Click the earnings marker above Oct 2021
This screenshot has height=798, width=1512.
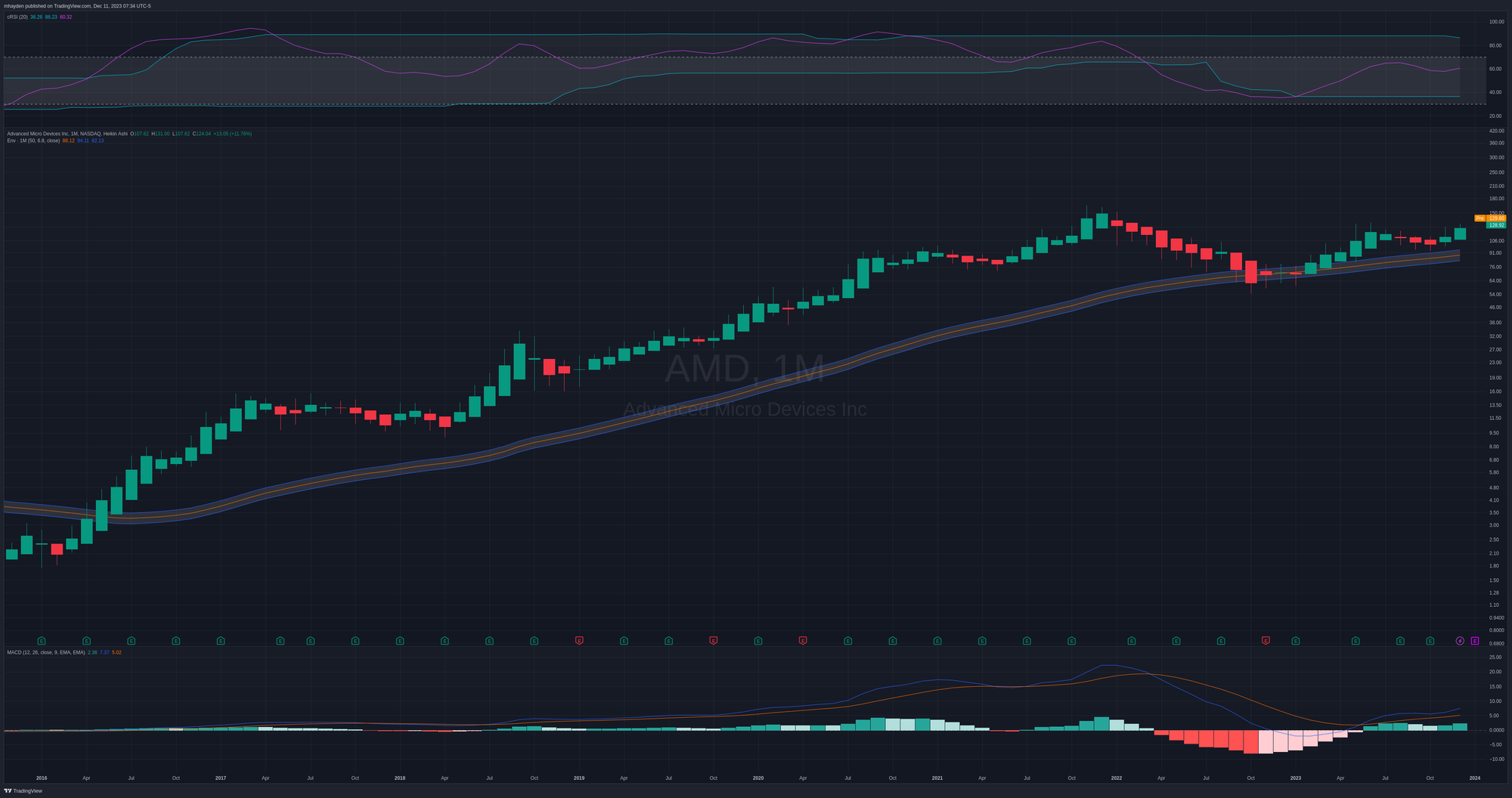[1072, 641]
